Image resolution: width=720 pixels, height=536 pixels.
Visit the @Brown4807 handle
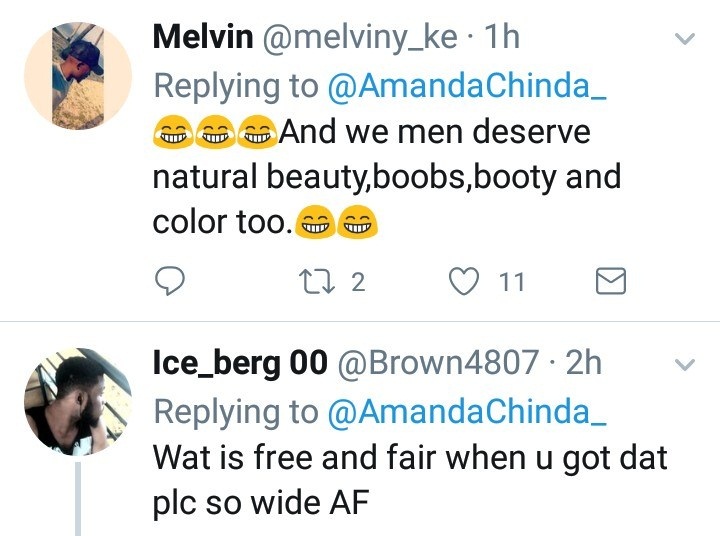(x=442, y=362)
